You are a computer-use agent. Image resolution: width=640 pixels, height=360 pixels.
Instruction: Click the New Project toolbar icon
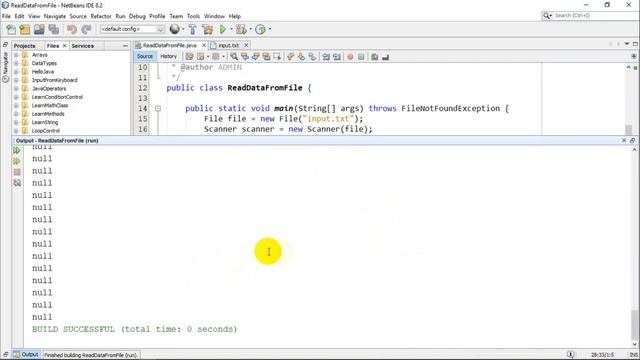pos(25,29)
